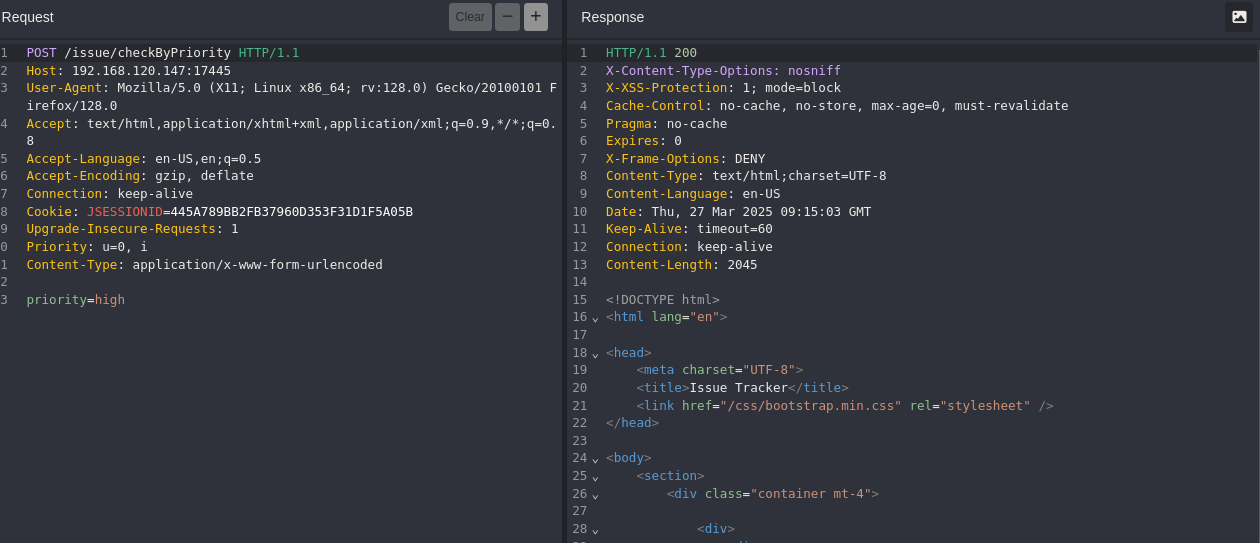Collapse the body tag on line 24

(x=595, y=459)
